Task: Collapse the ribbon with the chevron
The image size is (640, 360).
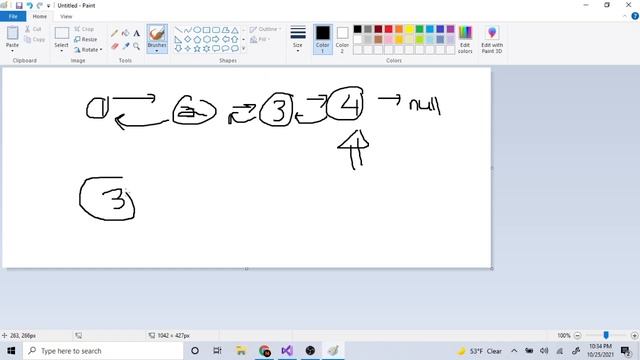Action: click(624, 16)
